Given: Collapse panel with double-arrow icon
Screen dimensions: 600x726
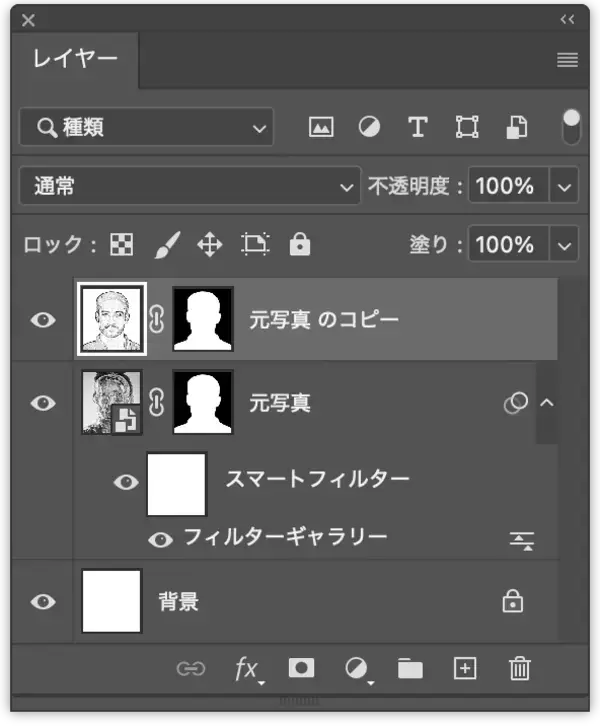Looking at the screenshot, I should click(567, 19).
